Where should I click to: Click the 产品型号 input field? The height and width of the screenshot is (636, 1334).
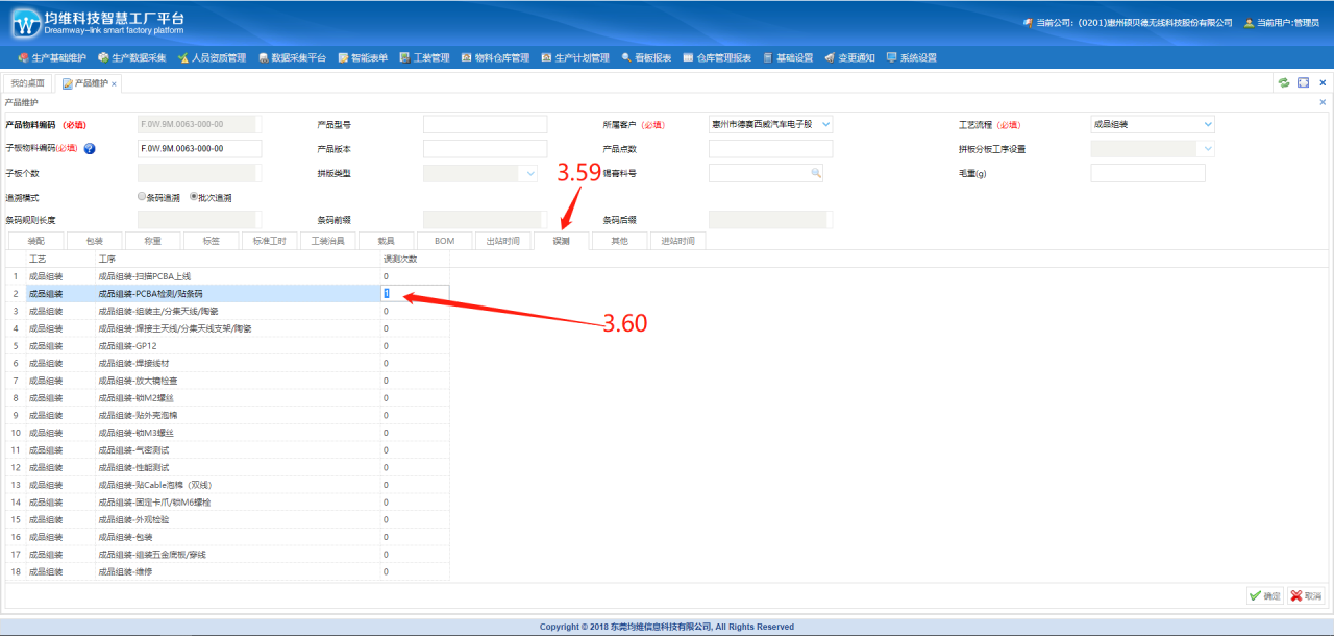point(485,125)
